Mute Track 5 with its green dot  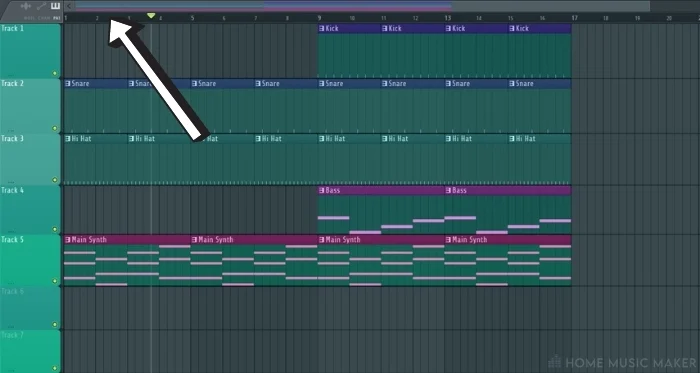click(55, 281)
